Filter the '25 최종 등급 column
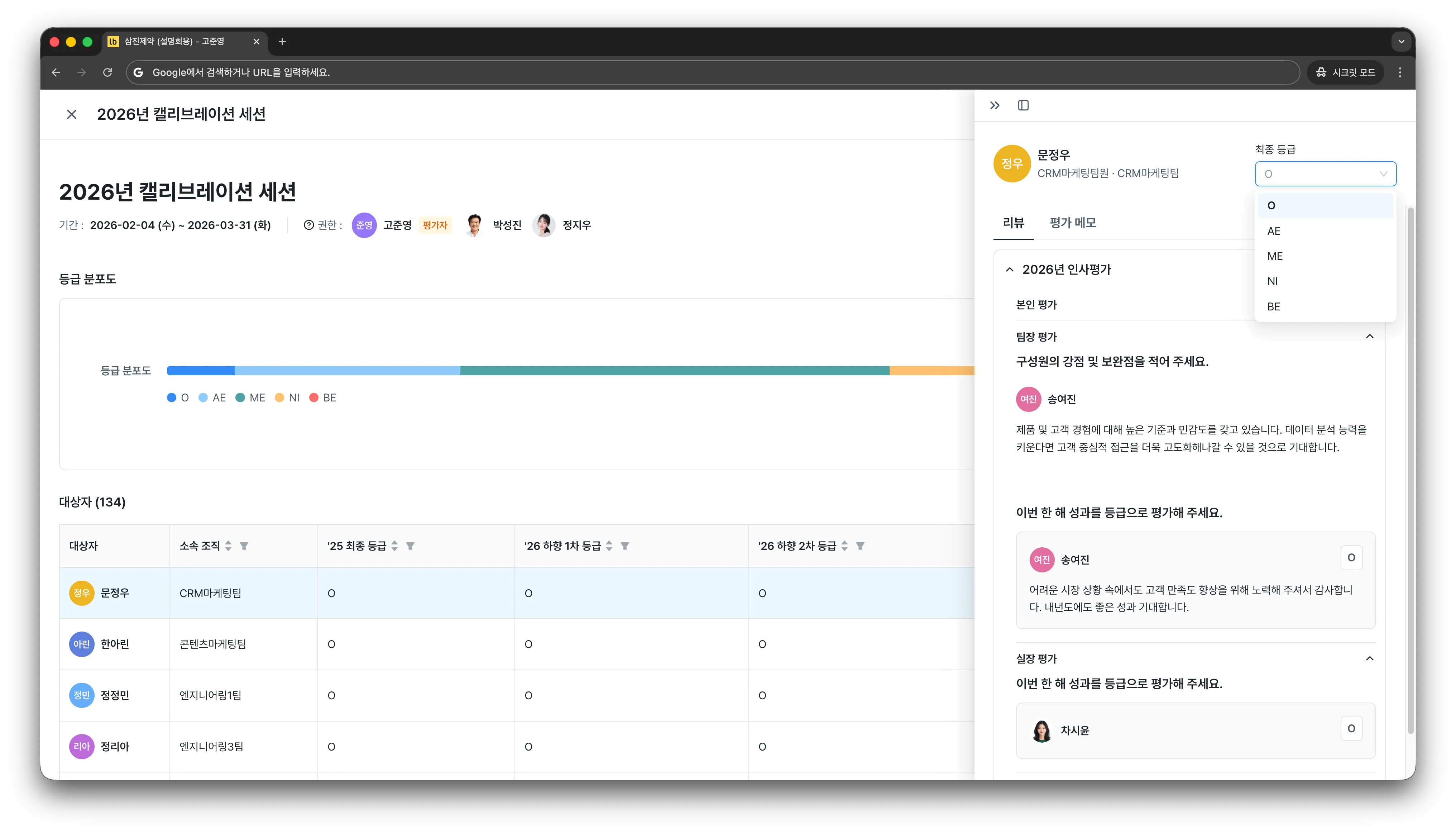 (410, 546)
